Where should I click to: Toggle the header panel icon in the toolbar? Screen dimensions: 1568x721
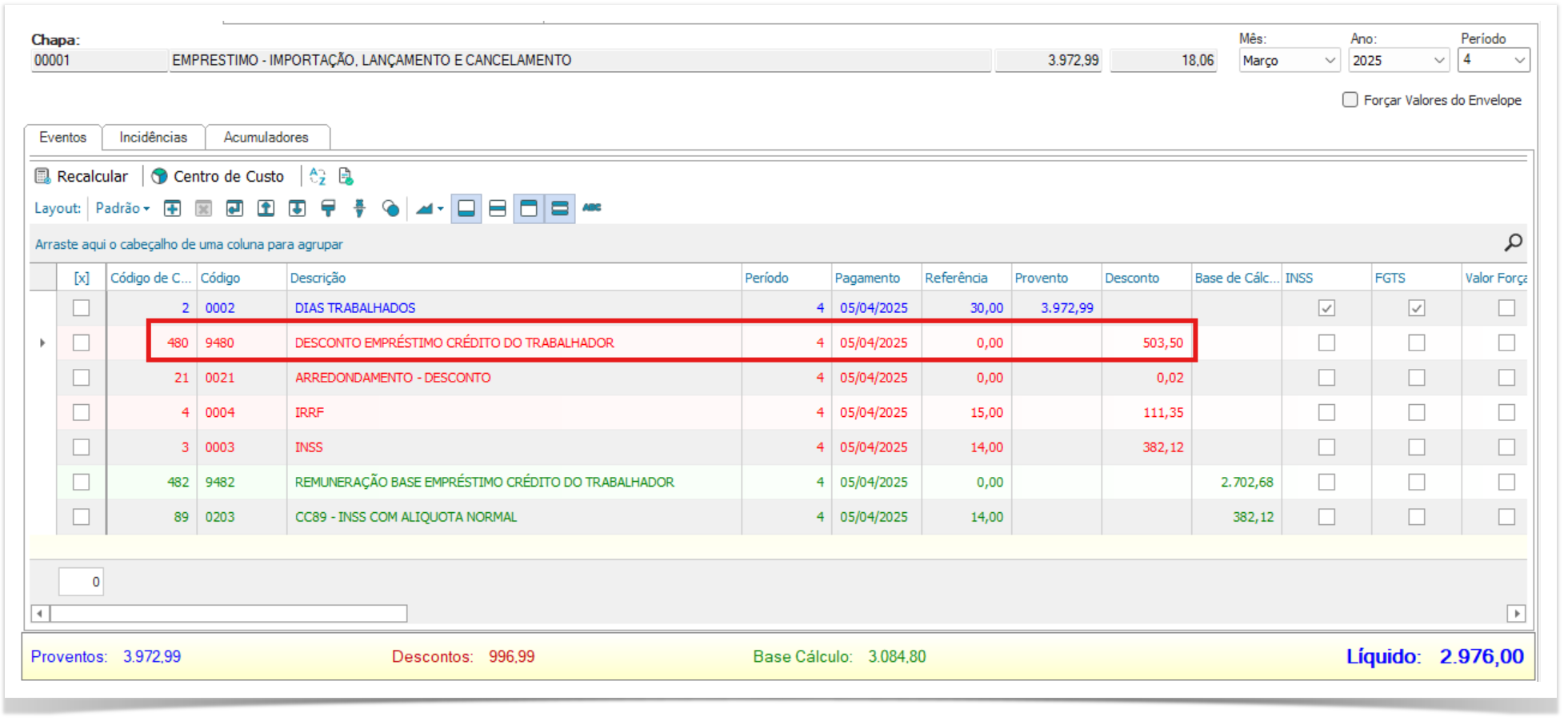pyautogui.click(x=529, y=208)
